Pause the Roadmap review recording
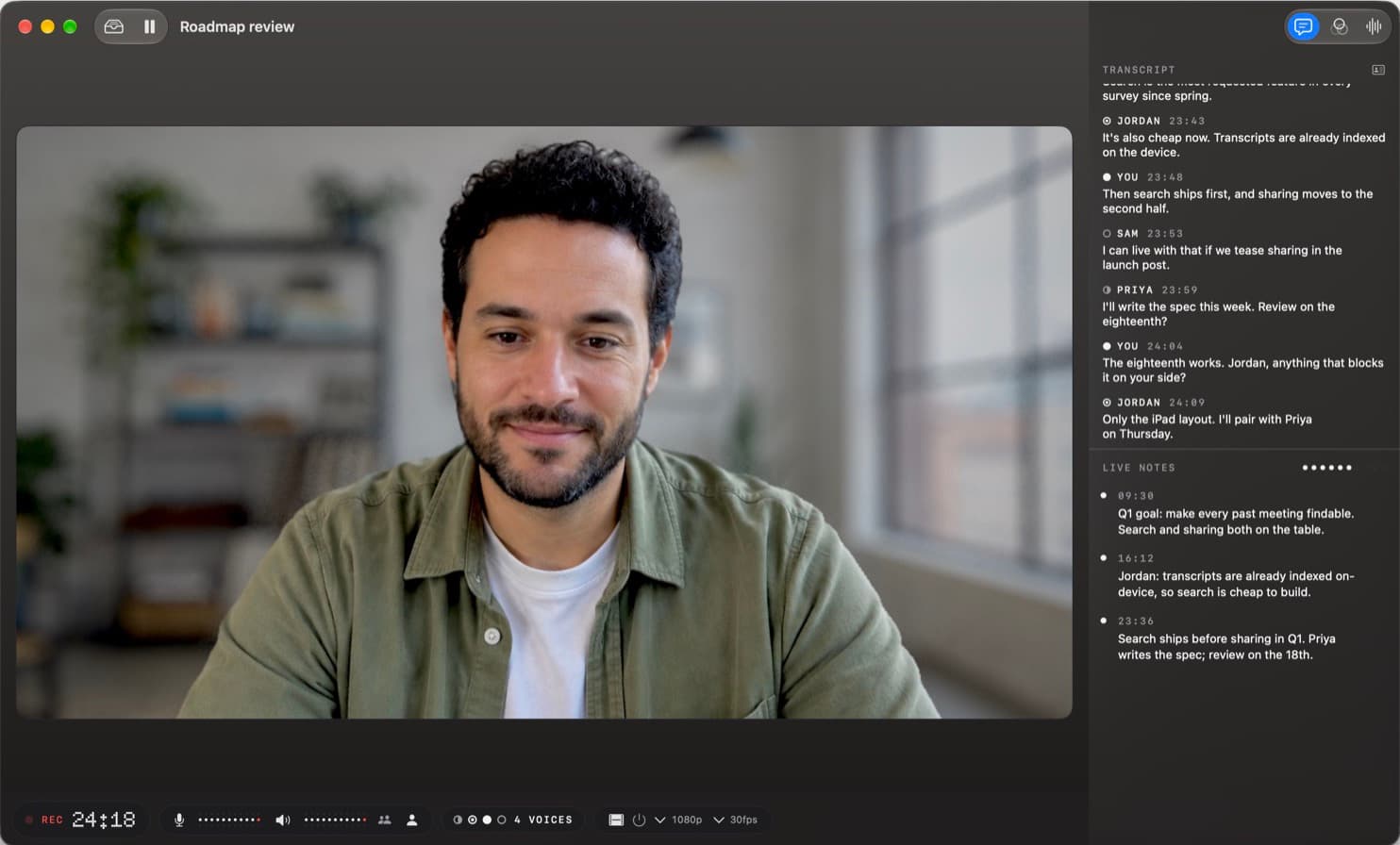 coord(149,26)
